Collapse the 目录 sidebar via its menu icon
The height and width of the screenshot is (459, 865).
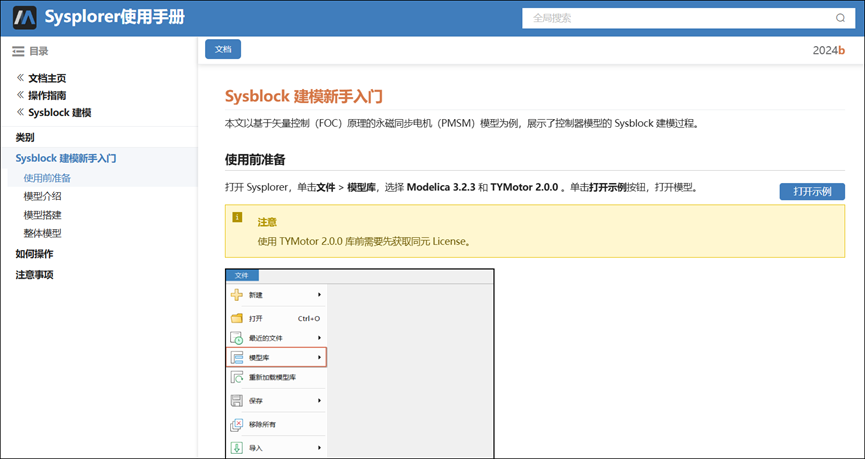pyautogui.click(x=18, y=51)
